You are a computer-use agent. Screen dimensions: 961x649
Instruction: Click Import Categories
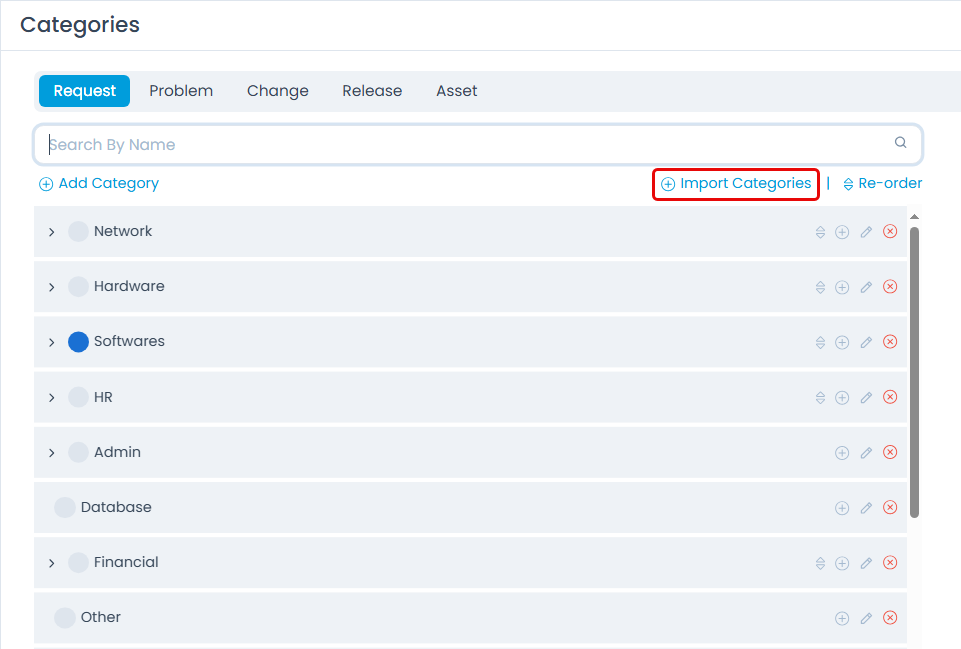(735, 184)
